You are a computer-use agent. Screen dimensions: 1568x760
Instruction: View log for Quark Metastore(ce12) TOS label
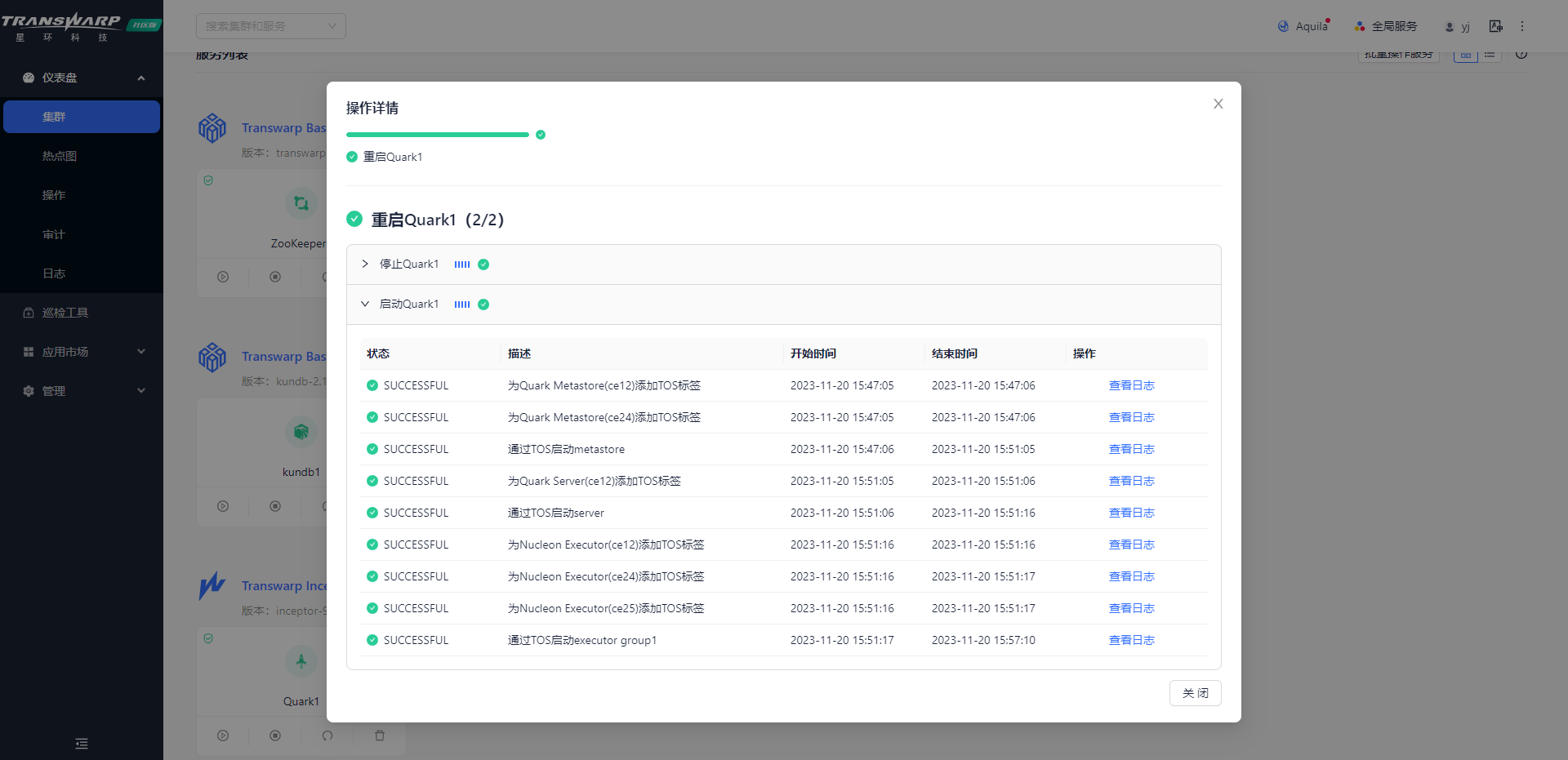tap(1131, 385)
